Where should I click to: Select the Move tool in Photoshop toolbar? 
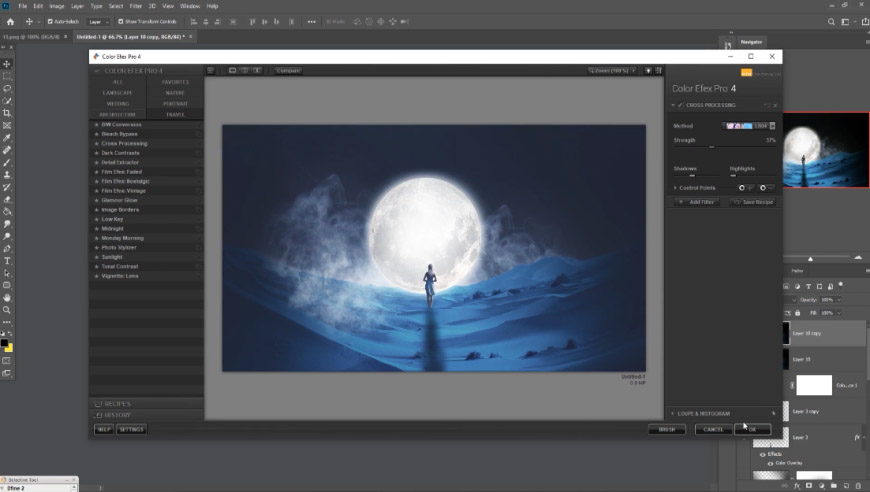click(7, 64)
